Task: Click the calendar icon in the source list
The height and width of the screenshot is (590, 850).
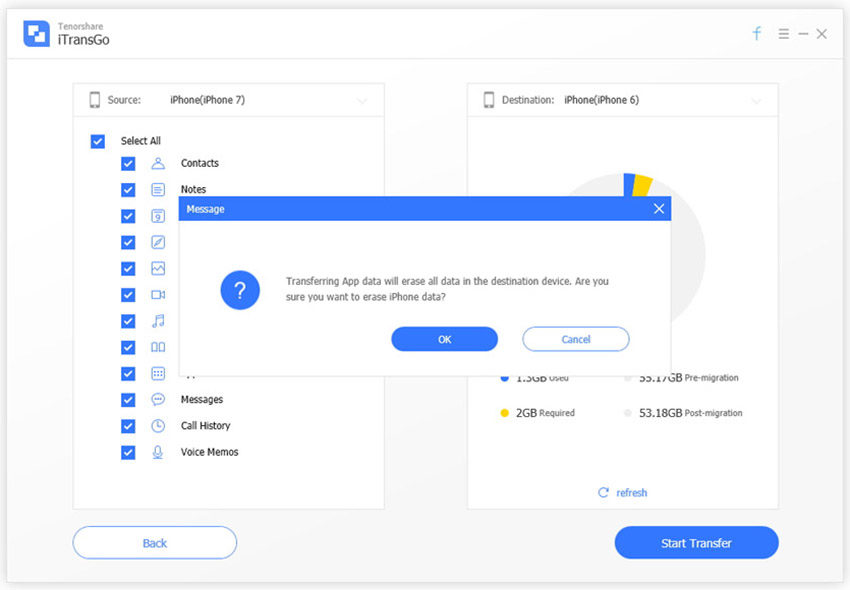Action: [158, 216]
